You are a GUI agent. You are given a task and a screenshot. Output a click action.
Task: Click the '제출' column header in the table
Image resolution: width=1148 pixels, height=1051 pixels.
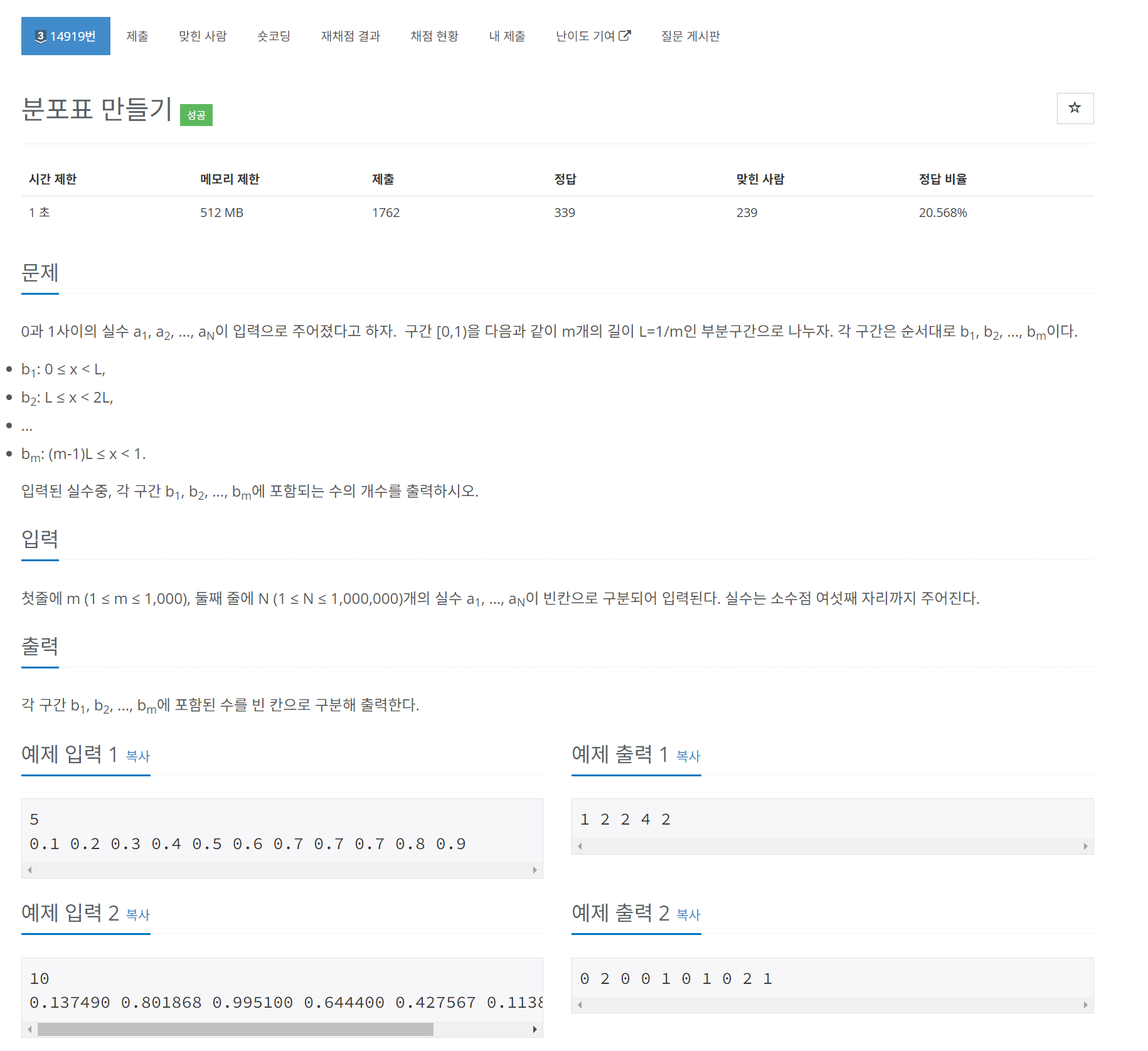pos(383,179)
